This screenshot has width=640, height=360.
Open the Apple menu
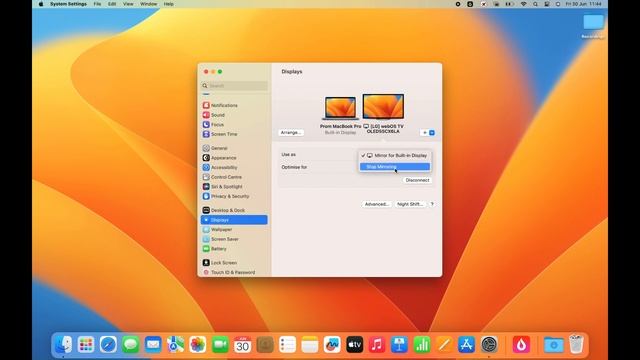tap(41, 4)
